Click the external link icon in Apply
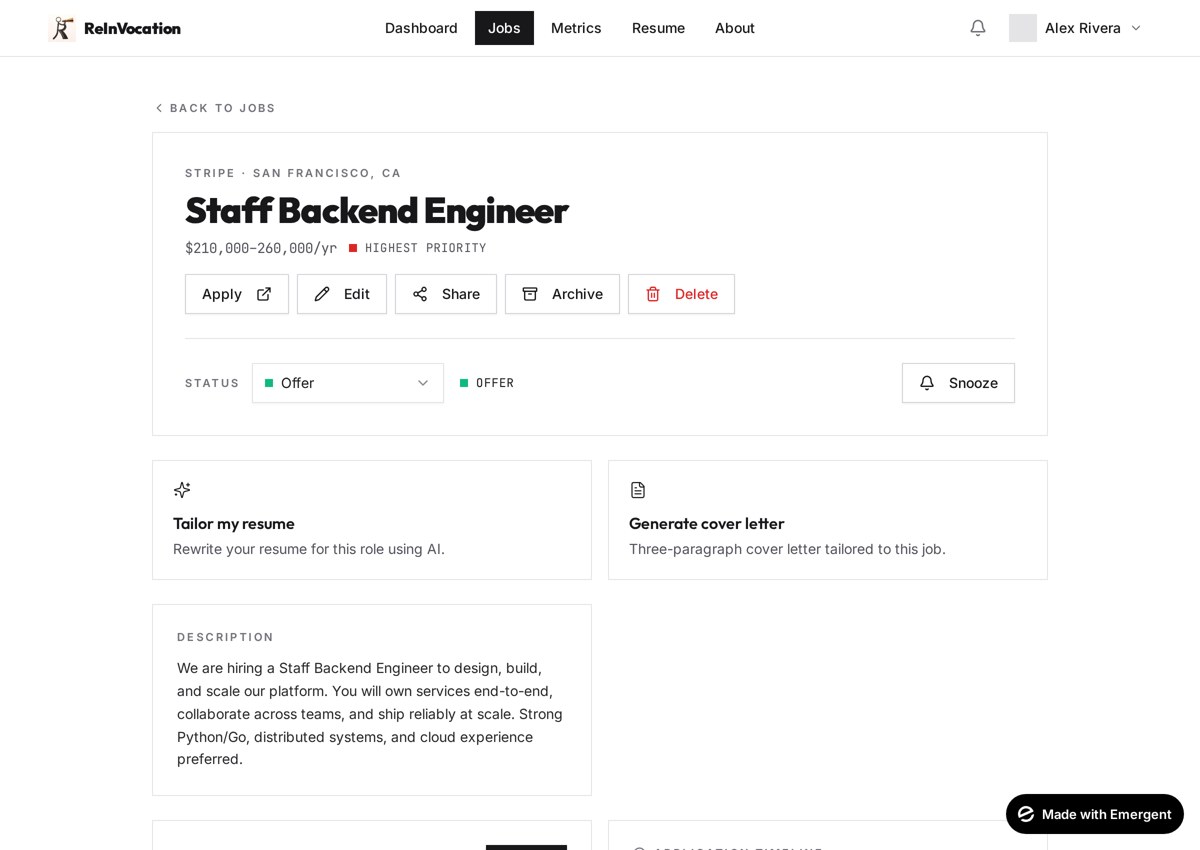1200x850 pixels. tap(264, 294)
